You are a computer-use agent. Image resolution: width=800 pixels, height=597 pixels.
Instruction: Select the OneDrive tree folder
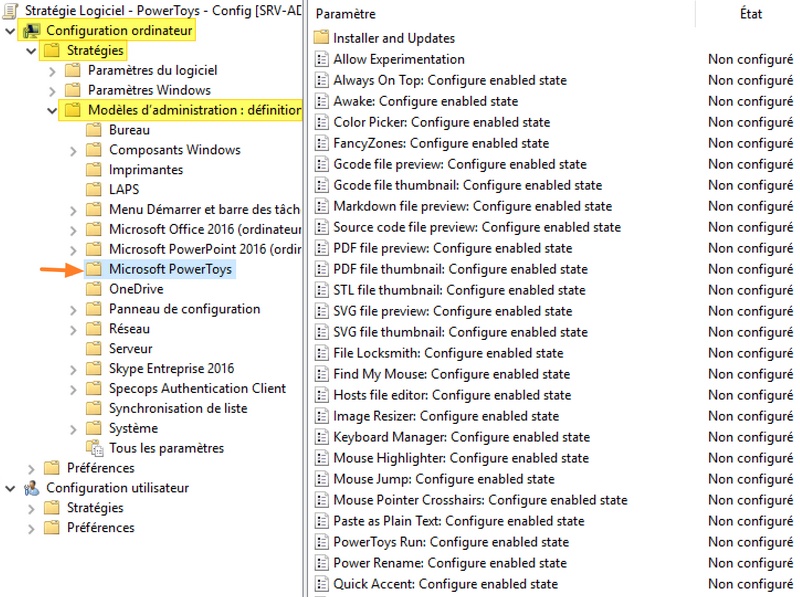pos(136,289)
